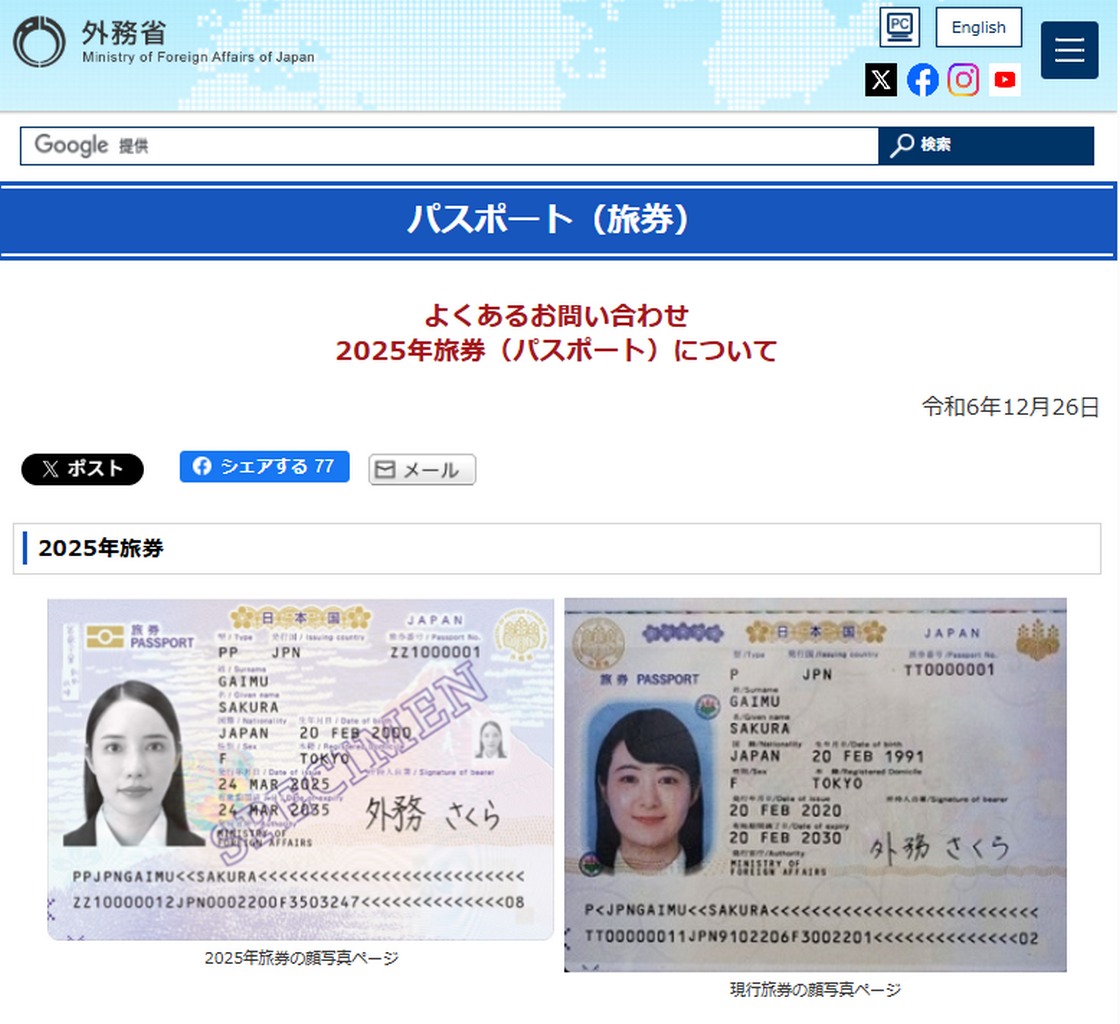Send the page via メール button
1120x1024 pixels.
click(x=422, y=470)
